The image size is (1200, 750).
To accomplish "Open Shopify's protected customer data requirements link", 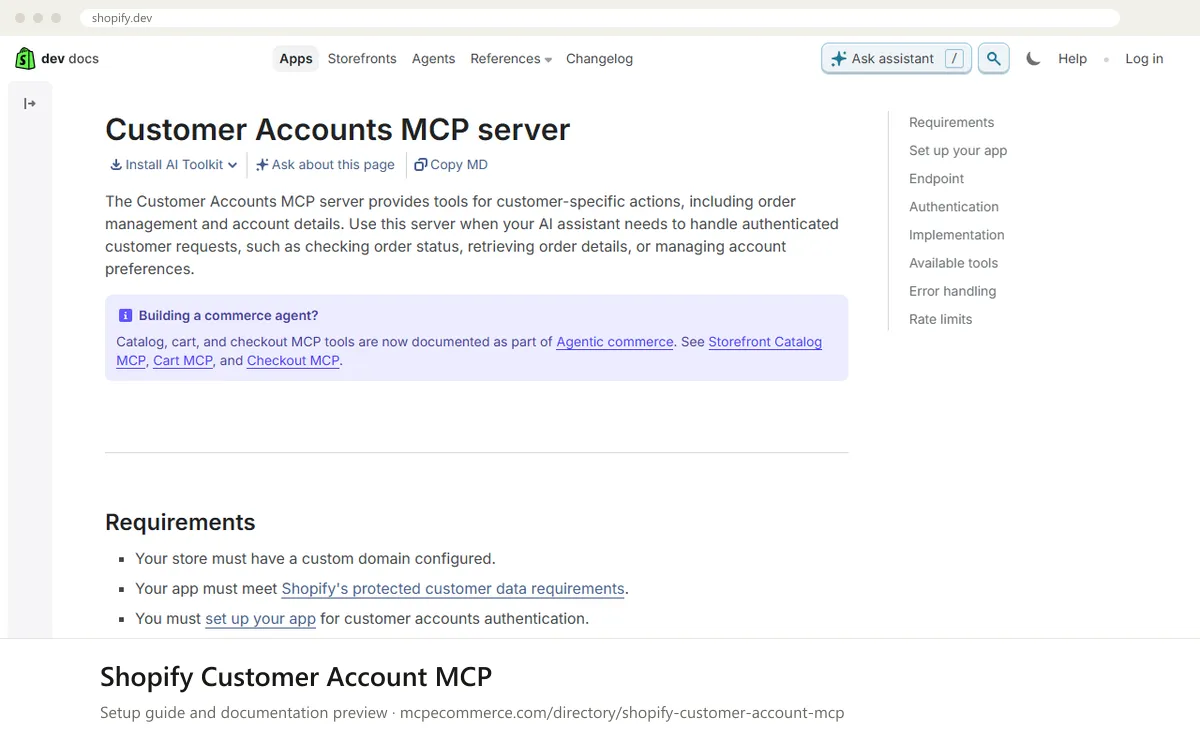I will [453, 589].
